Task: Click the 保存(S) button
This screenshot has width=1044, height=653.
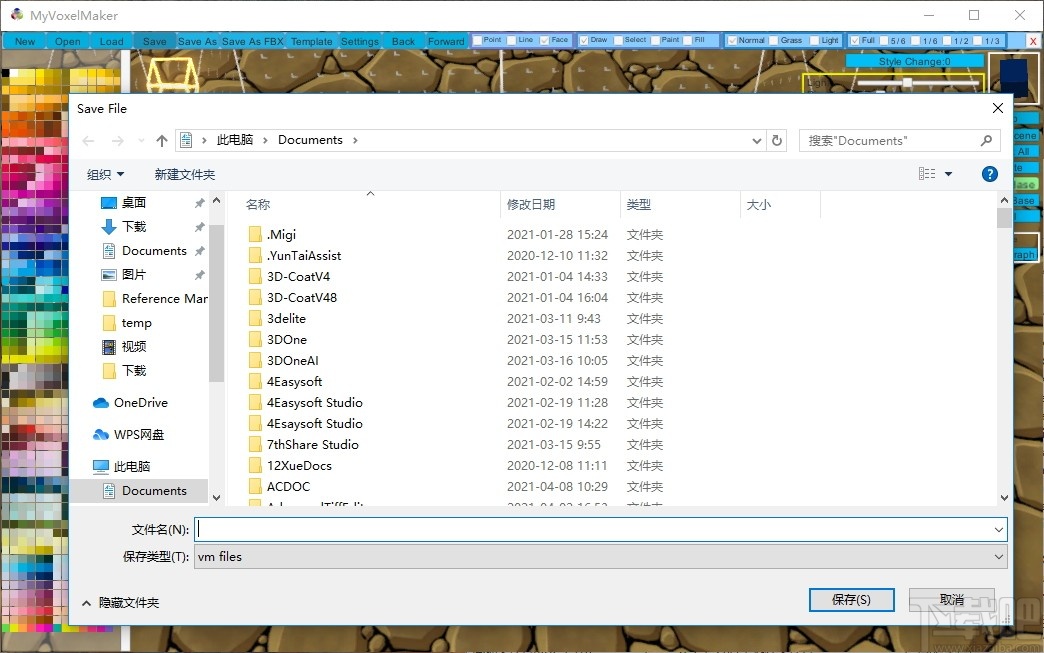Action: click(851, 599)
